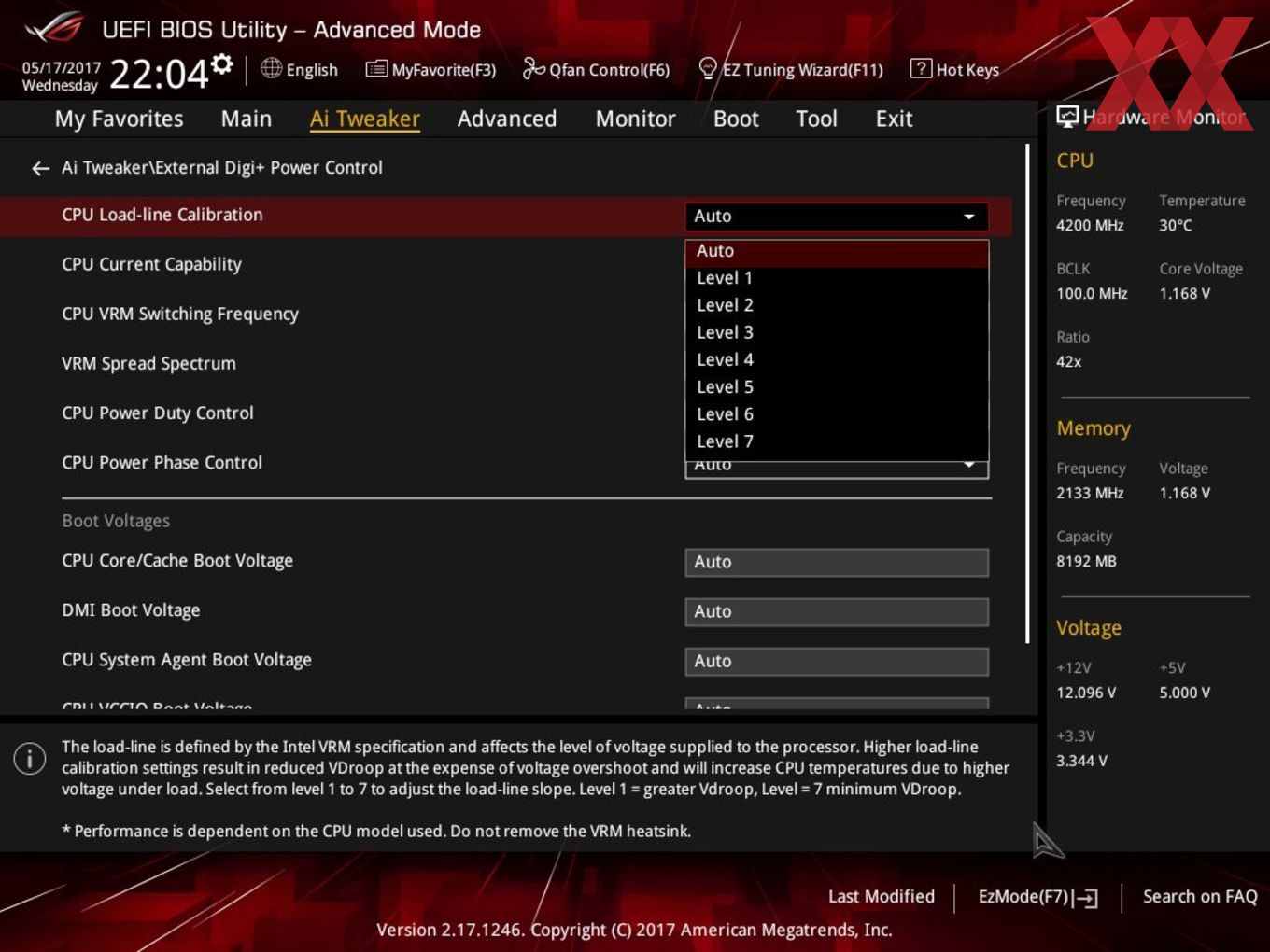This screenshot has height=952, width=1270.
Task: Open Search on FAQ link
Action: point(1200,897)
